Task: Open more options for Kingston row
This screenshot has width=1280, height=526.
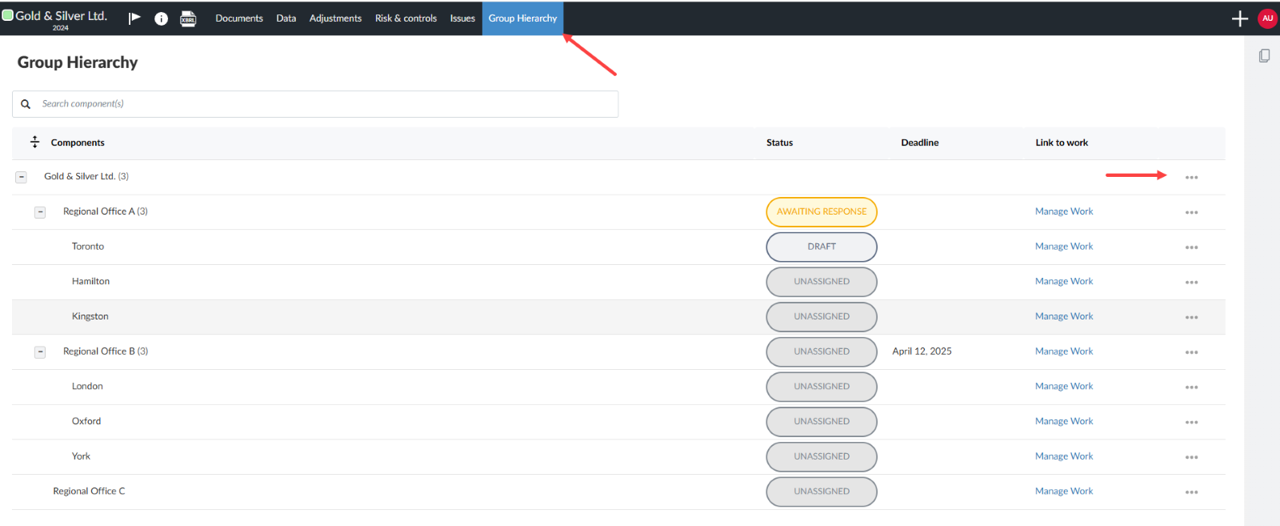Action: click(1191, 317)
